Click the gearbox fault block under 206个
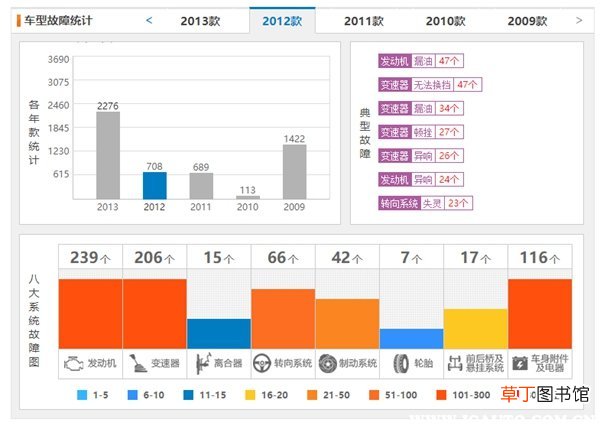Image resolution: width=600 pixels, height=429 pixels. coord(155,314)
